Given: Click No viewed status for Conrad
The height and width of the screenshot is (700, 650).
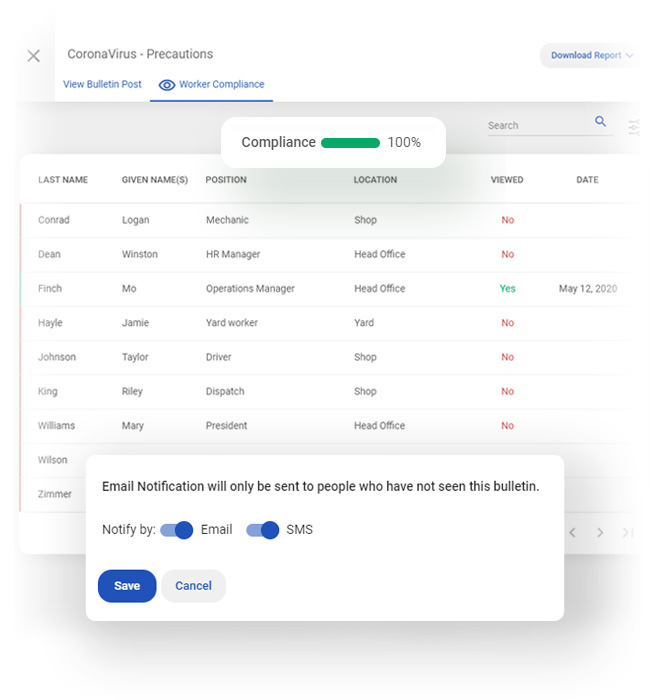Looking at the screenshot, I should coord(508,220).
